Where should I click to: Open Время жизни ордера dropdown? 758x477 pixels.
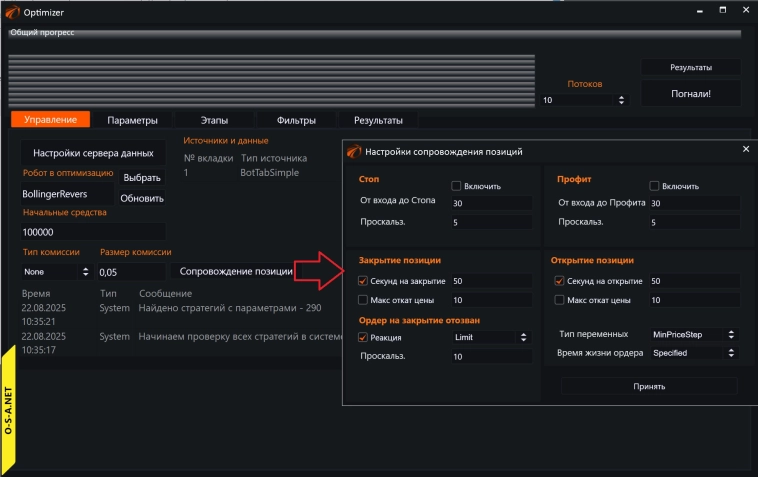[x=694, y=353]
